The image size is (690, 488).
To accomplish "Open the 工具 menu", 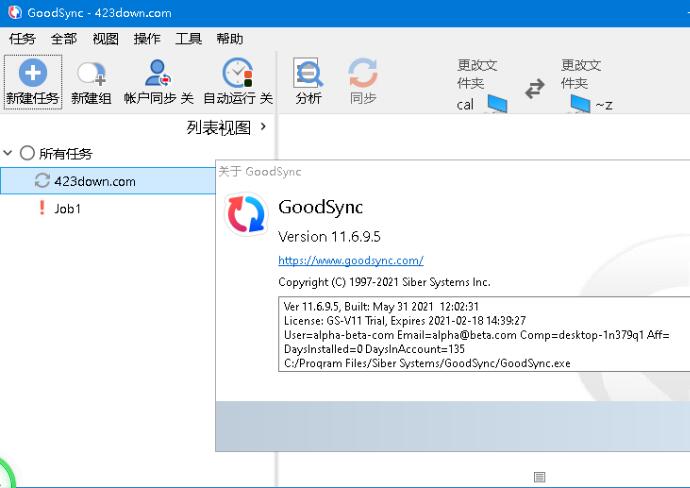I will (x=188, y=39).
